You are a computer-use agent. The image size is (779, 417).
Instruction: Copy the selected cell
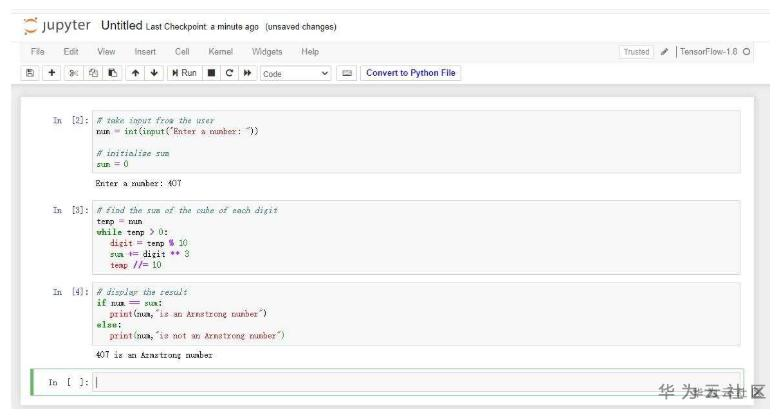click(90, 73)
